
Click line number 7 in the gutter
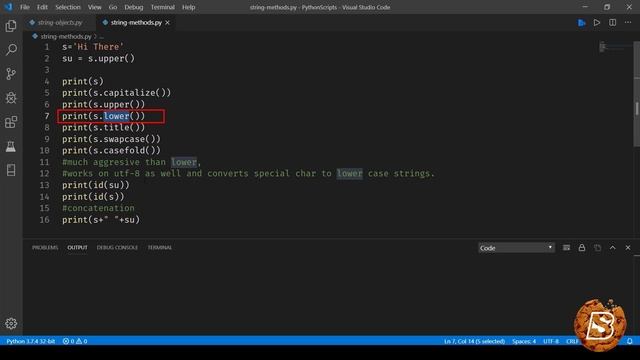click(47, 116)
